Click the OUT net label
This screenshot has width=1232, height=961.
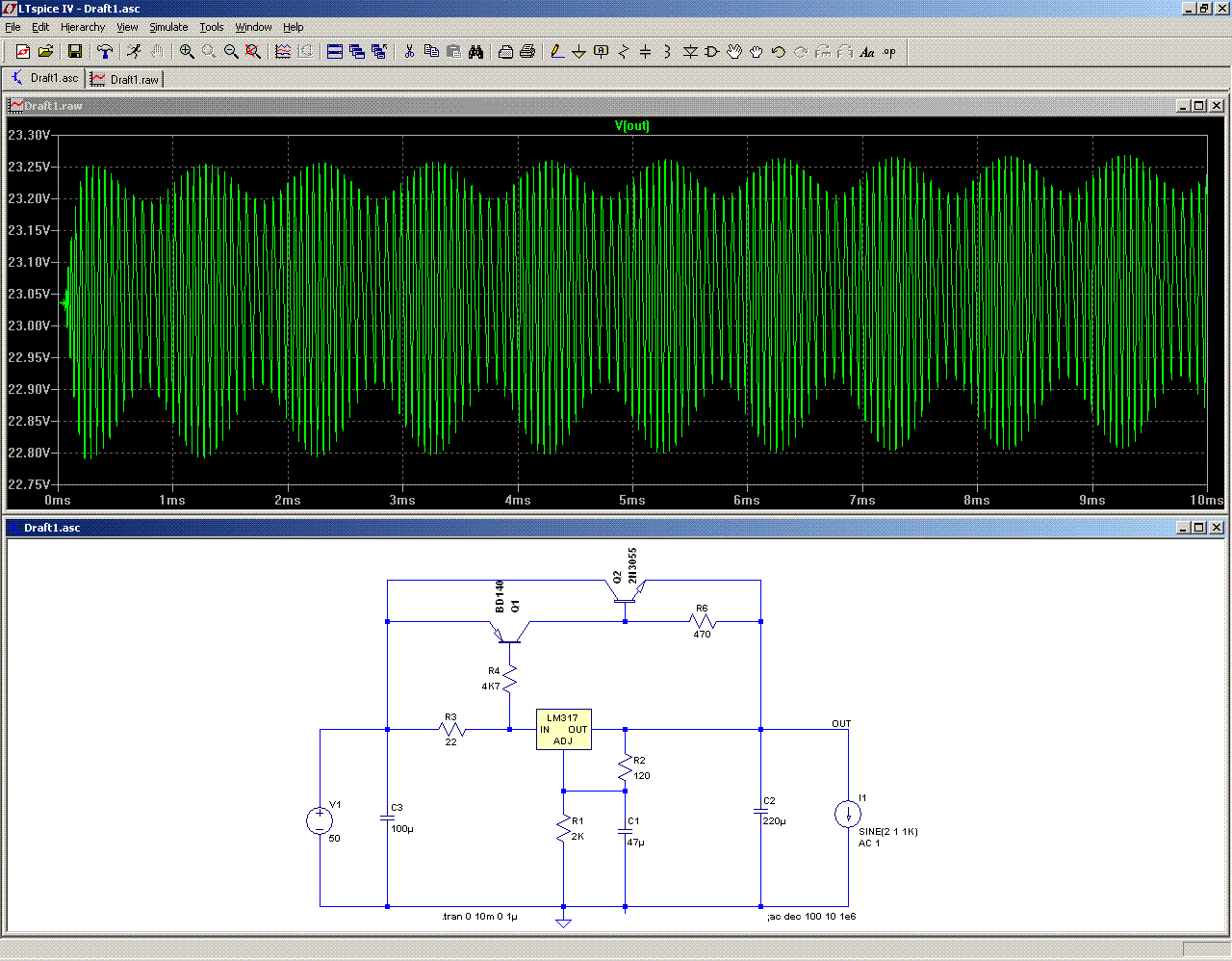841,724
